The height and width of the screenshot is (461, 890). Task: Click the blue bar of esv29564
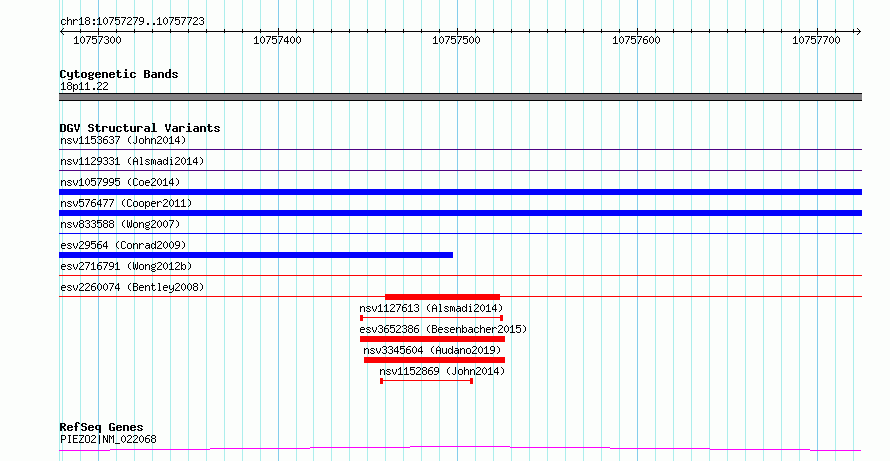(256, 255)
